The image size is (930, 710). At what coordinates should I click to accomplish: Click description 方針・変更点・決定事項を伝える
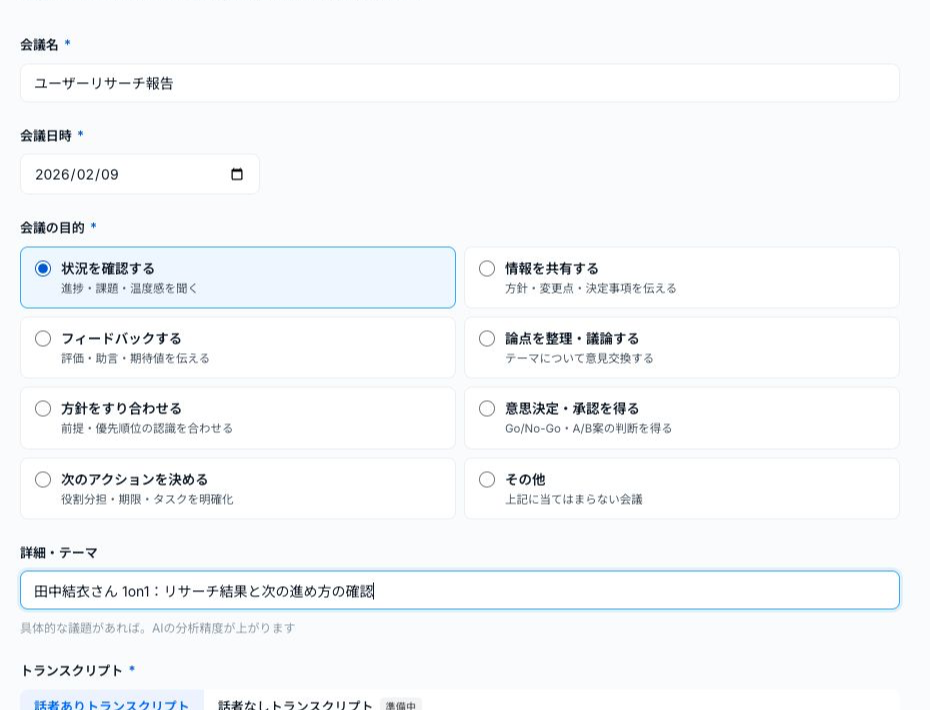pos(591,288)
